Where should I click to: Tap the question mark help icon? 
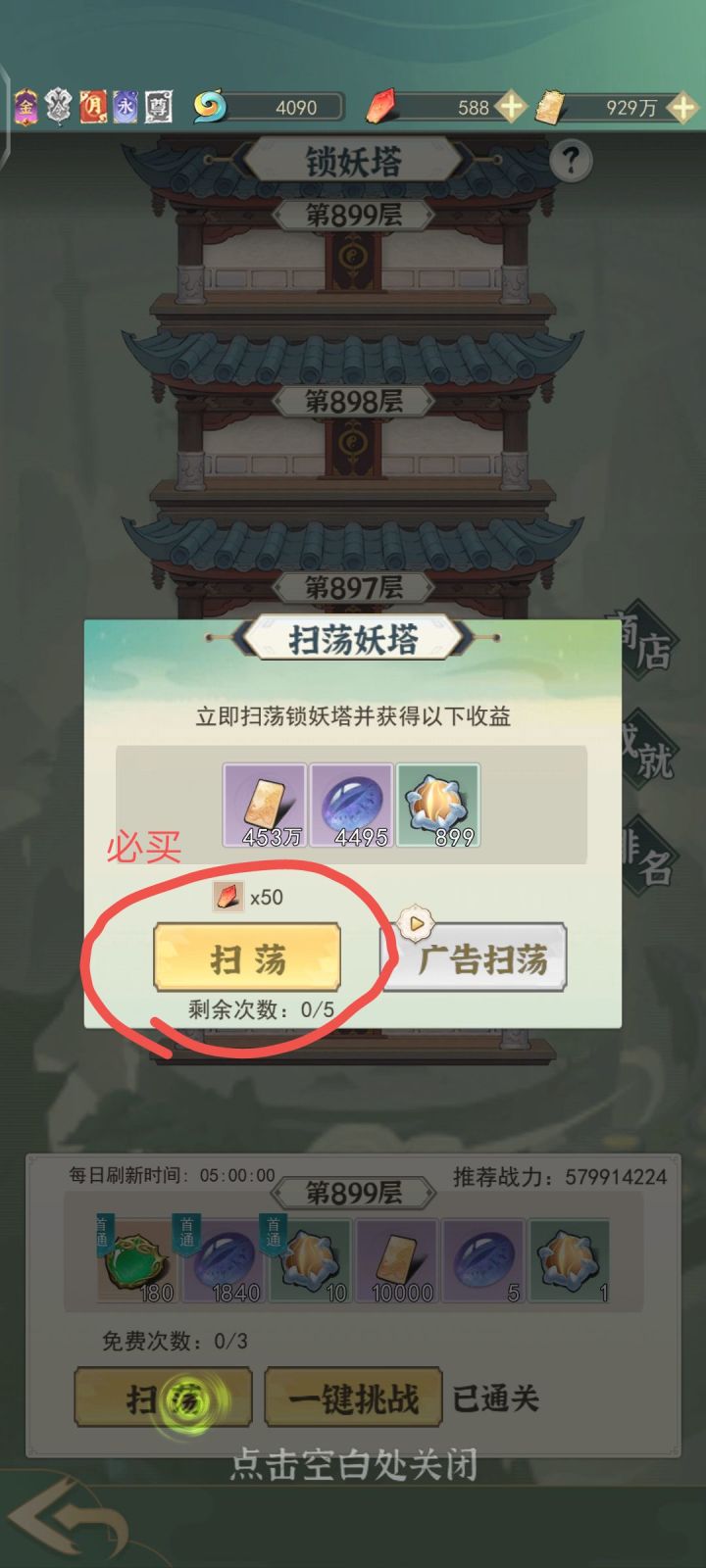coord(571,159)
